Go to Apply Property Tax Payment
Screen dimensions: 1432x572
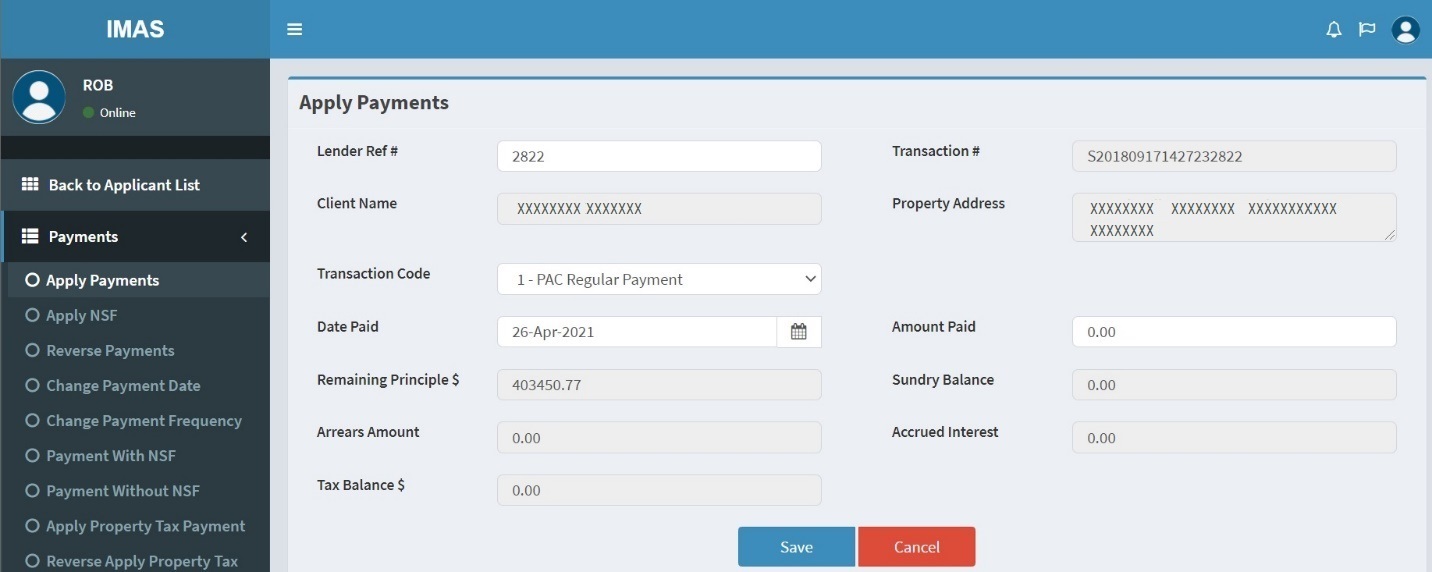[145, 526]
